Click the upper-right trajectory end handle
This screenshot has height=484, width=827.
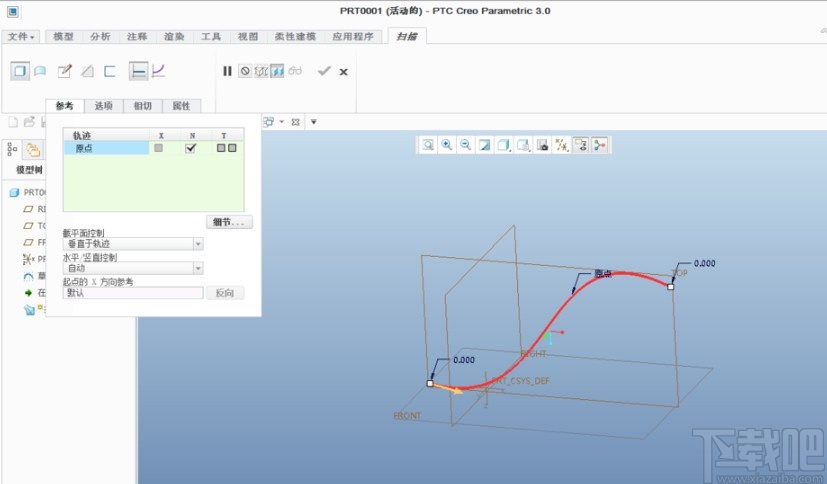point(670,287)
